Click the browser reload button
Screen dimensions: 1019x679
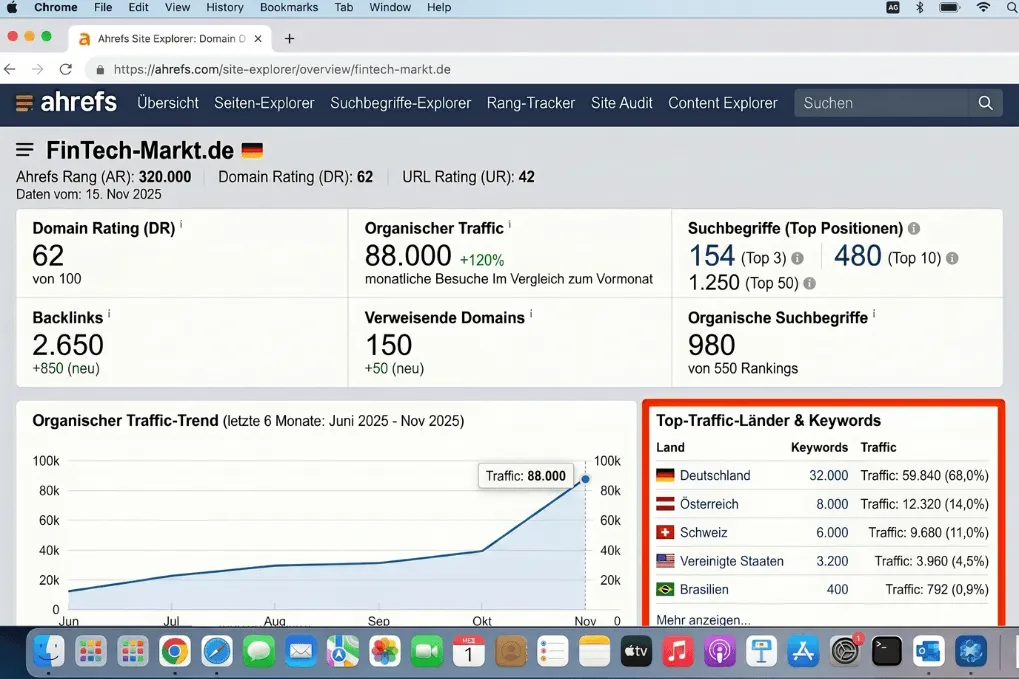tap(66, 69)
